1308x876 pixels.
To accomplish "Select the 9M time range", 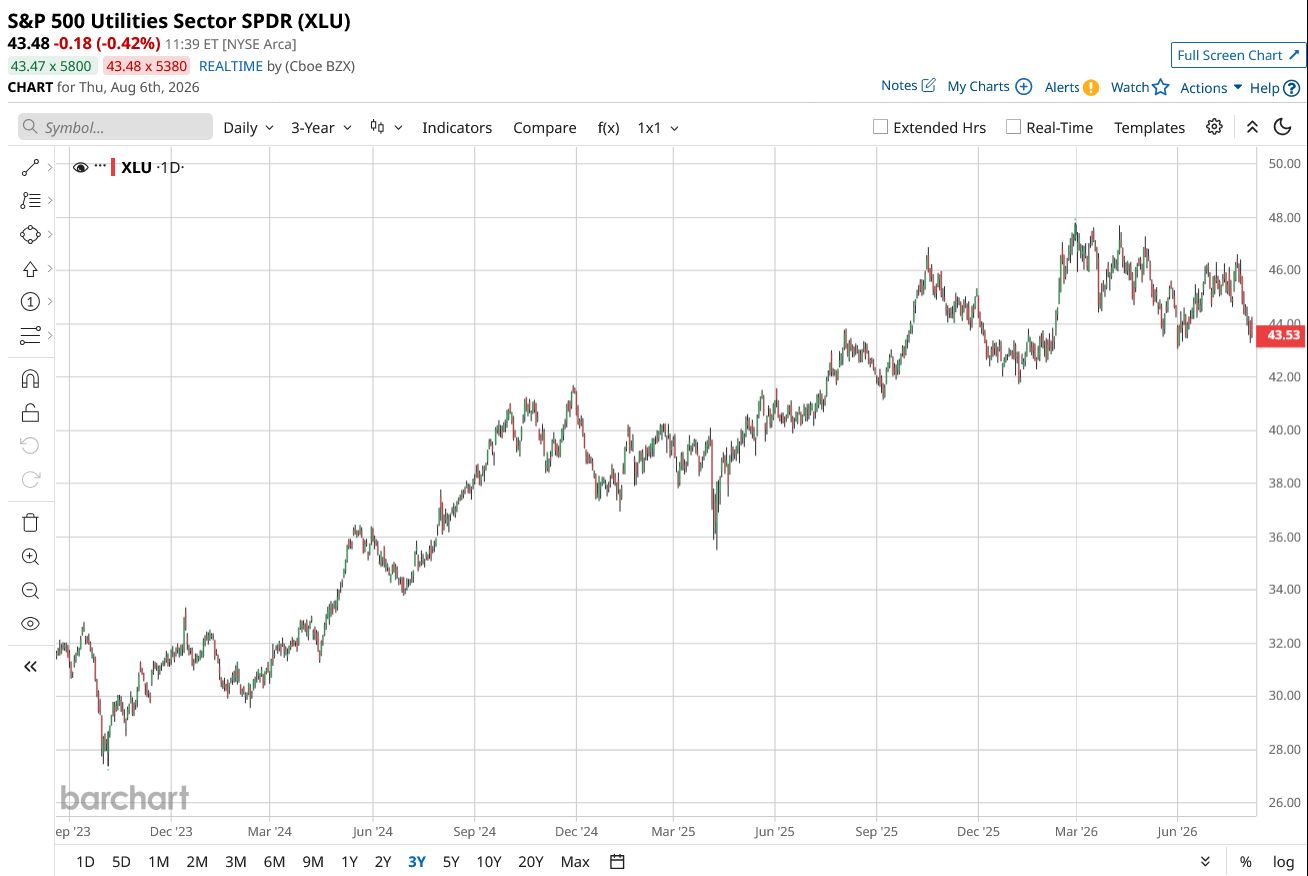I will click(313, 862).
